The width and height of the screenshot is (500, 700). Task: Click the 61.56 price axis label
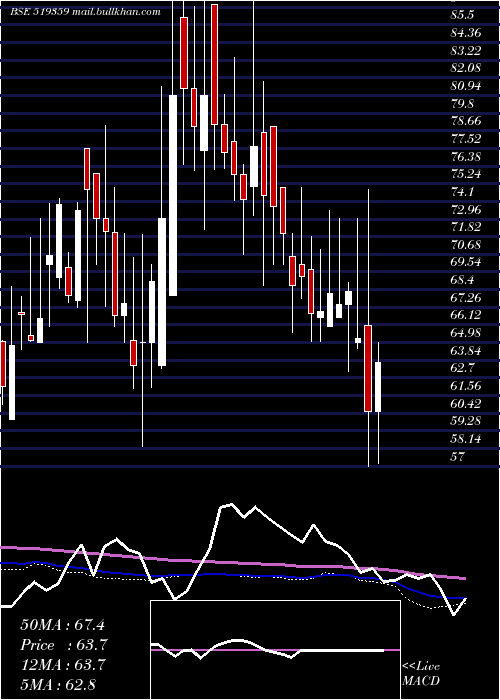point(466,386)
